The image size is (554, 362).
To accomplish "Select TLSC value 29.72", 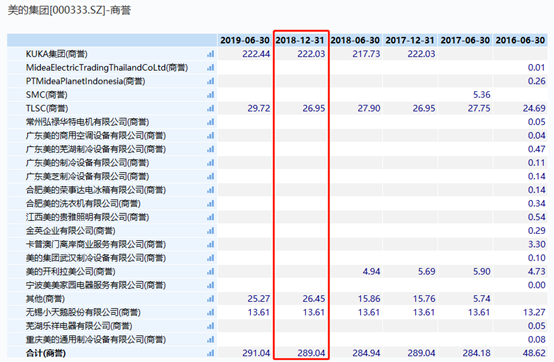I will tap(259, 108).
